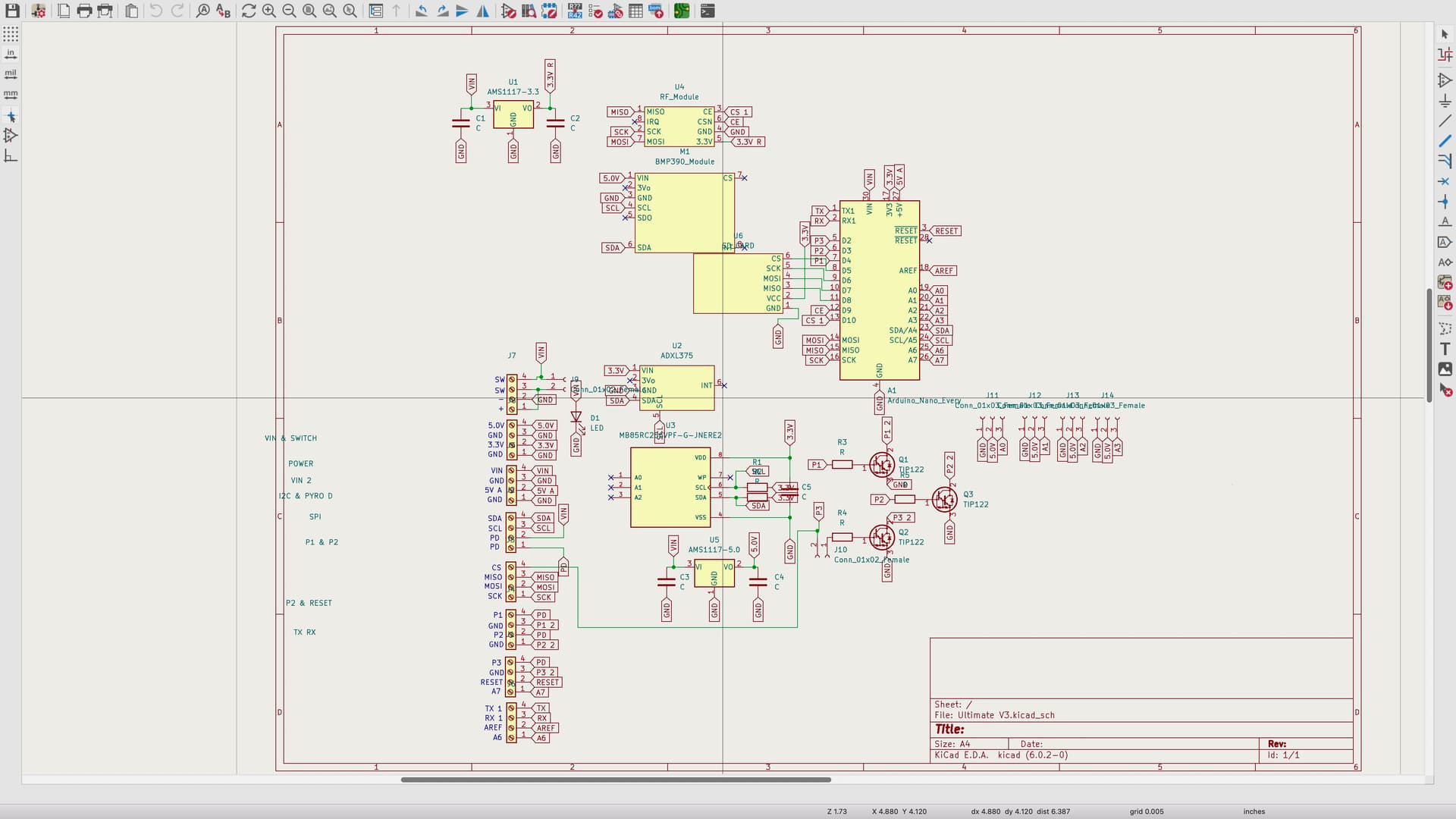Open the PCB Editor
Viewport: 1456px width, 819px height.
682,11
